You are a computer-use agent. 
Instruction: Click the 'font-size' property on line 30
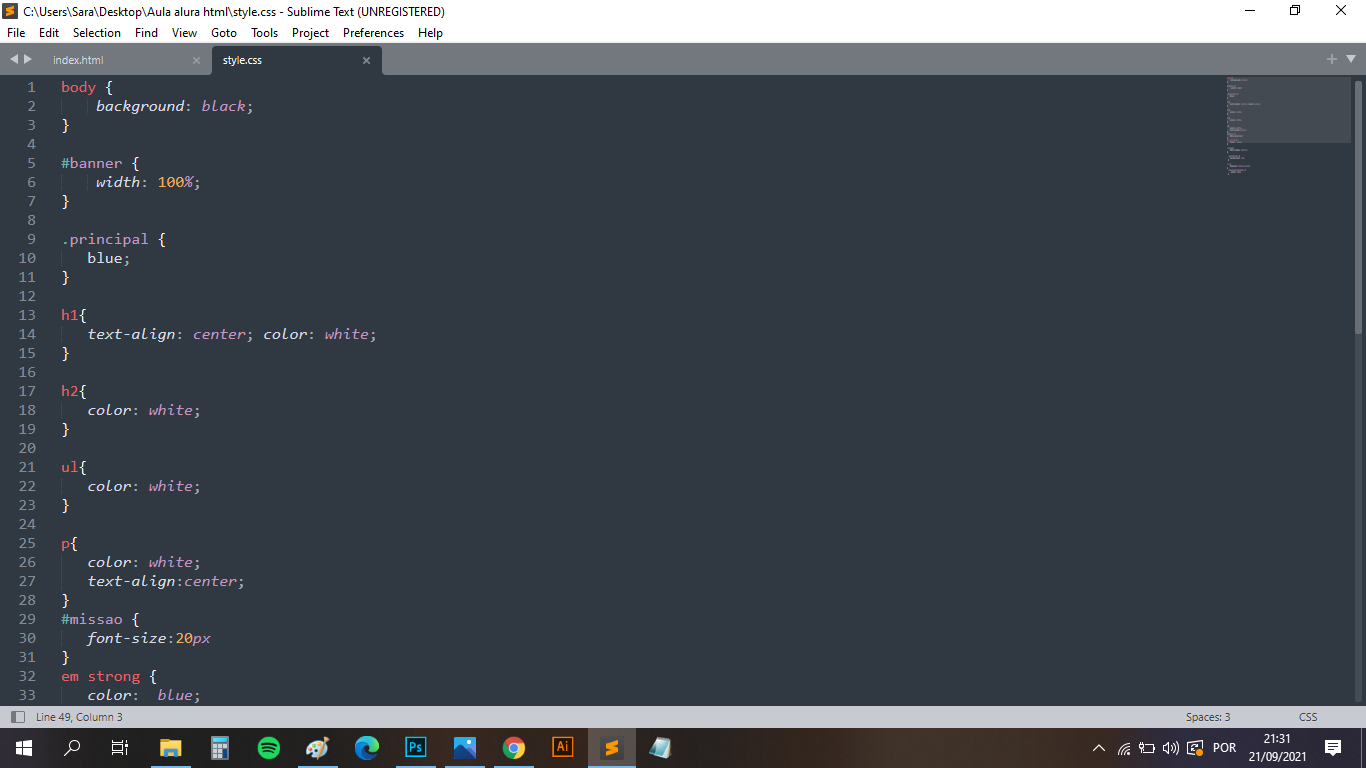(126, 638)
